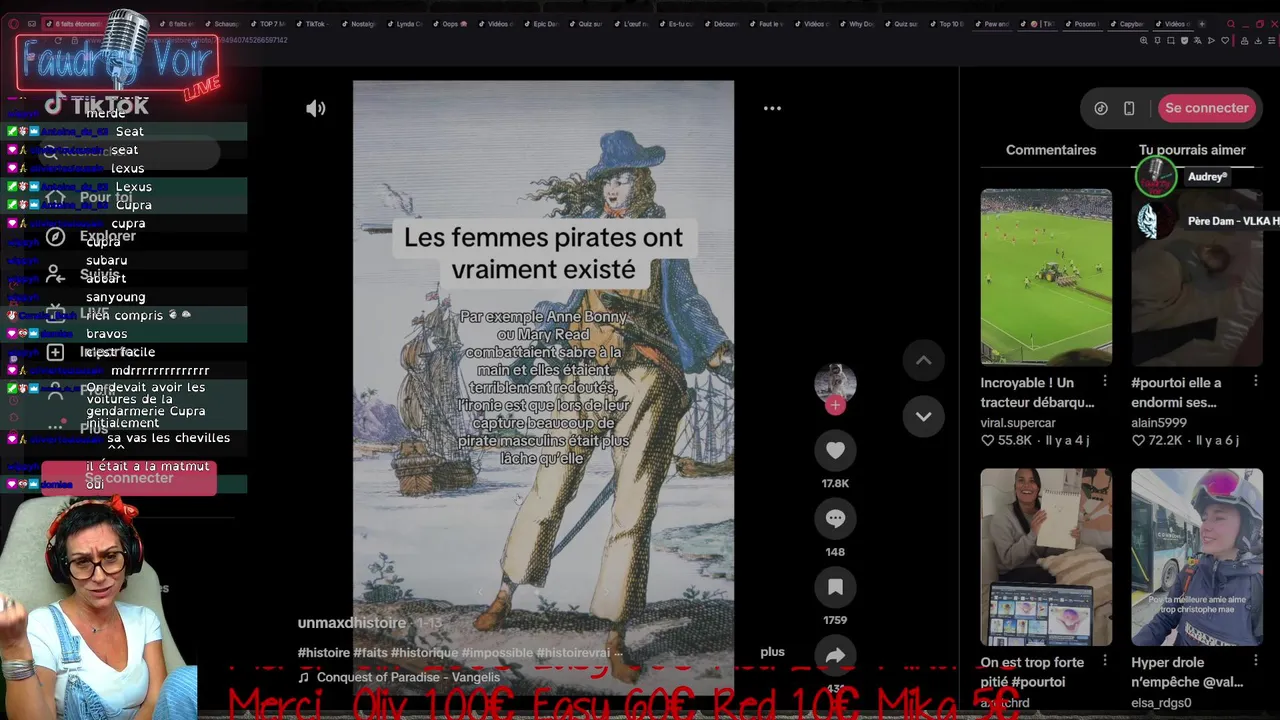Click the red Se connecter button at top right
The height and width of the screenshot is (720, 1280).
1206,108
